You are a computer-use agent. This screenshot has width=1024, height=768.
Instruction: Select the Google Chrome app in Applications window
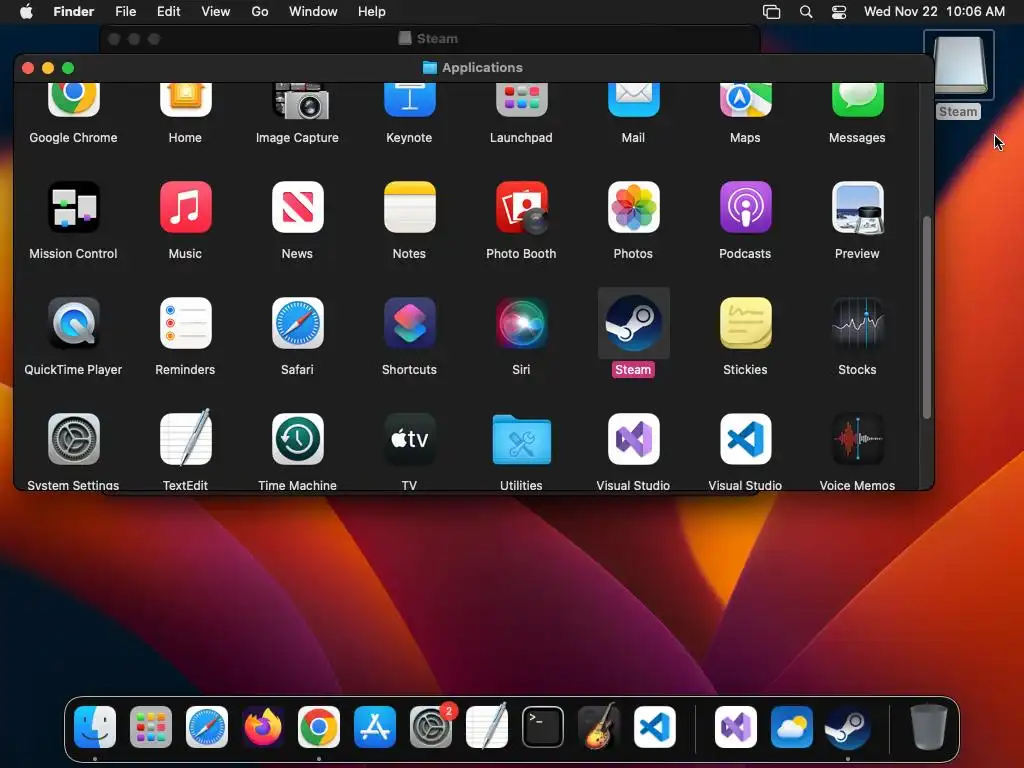click(x=74, y=100)
